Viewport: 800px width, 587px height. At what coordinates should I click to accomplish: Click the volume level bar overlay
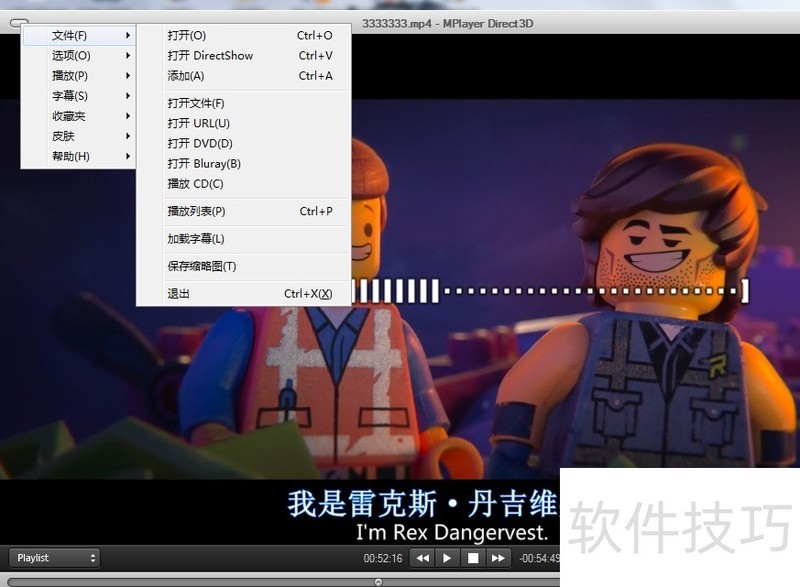[550, 291]
